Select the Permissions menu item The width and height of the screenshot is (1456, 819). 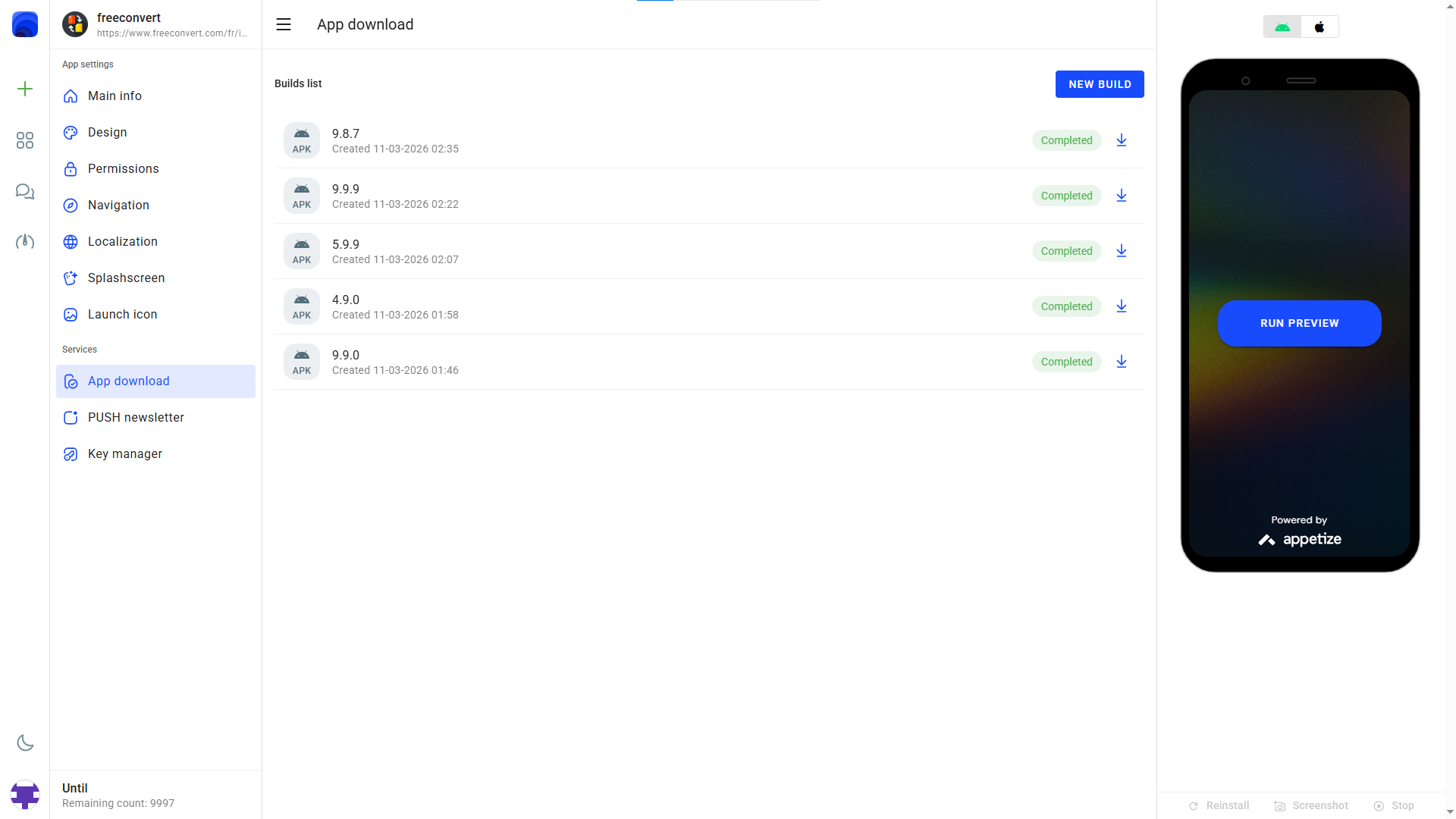123,168
